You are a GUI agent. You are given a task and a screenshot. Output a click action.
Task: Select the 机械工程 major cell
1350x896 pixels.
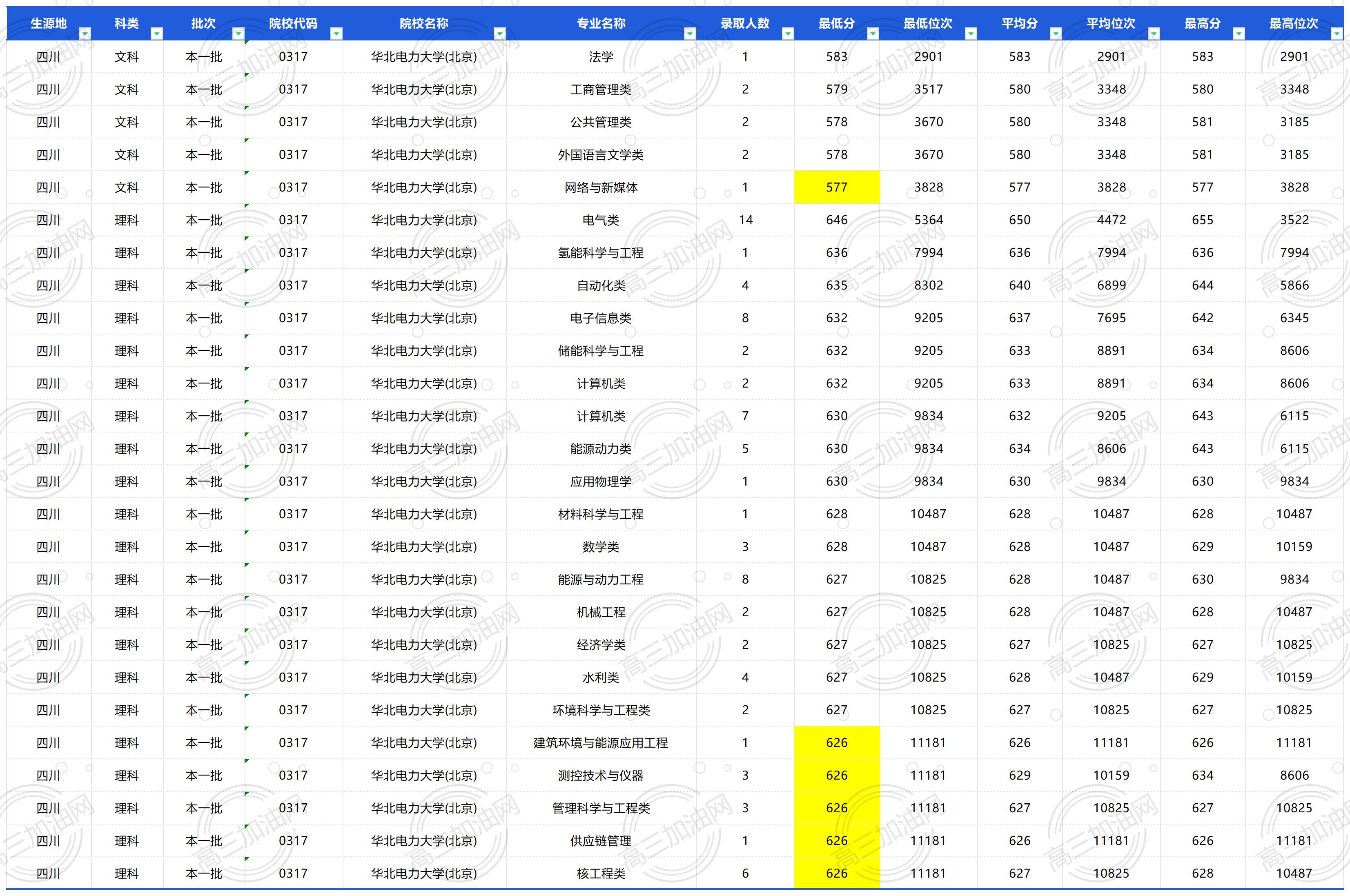(x=601, y=612)
